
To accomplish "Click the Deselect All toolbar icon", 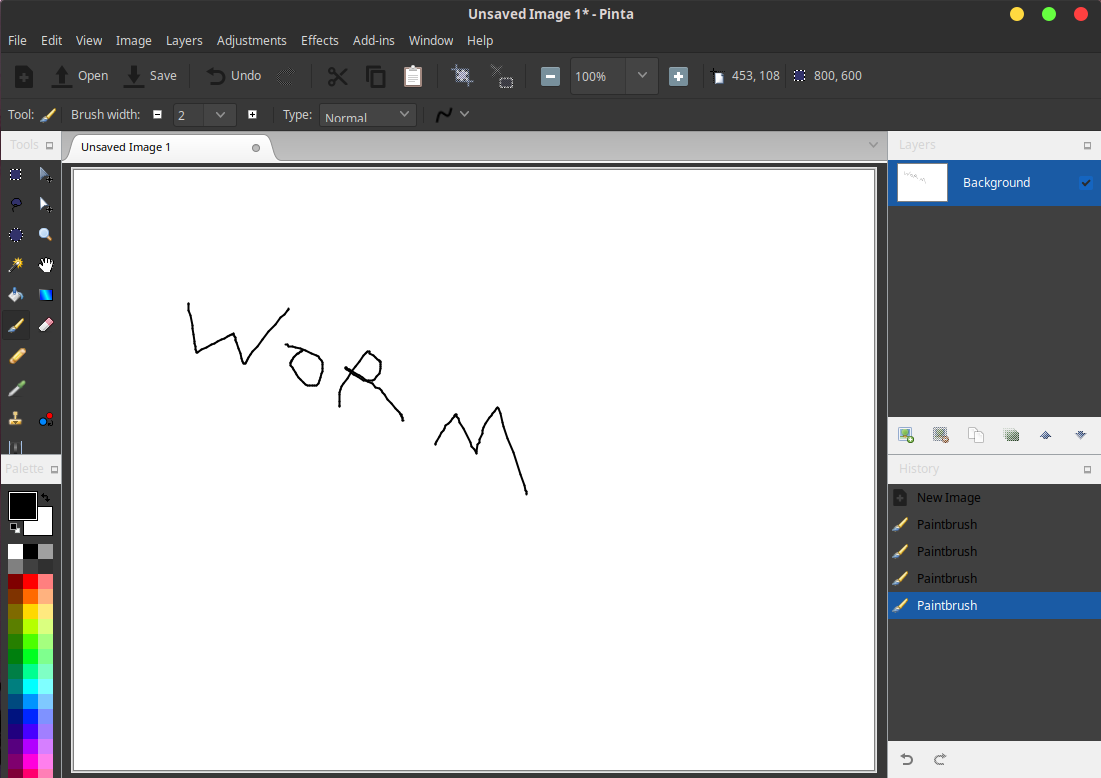I will pyautogui.click(x=501, y=76).
